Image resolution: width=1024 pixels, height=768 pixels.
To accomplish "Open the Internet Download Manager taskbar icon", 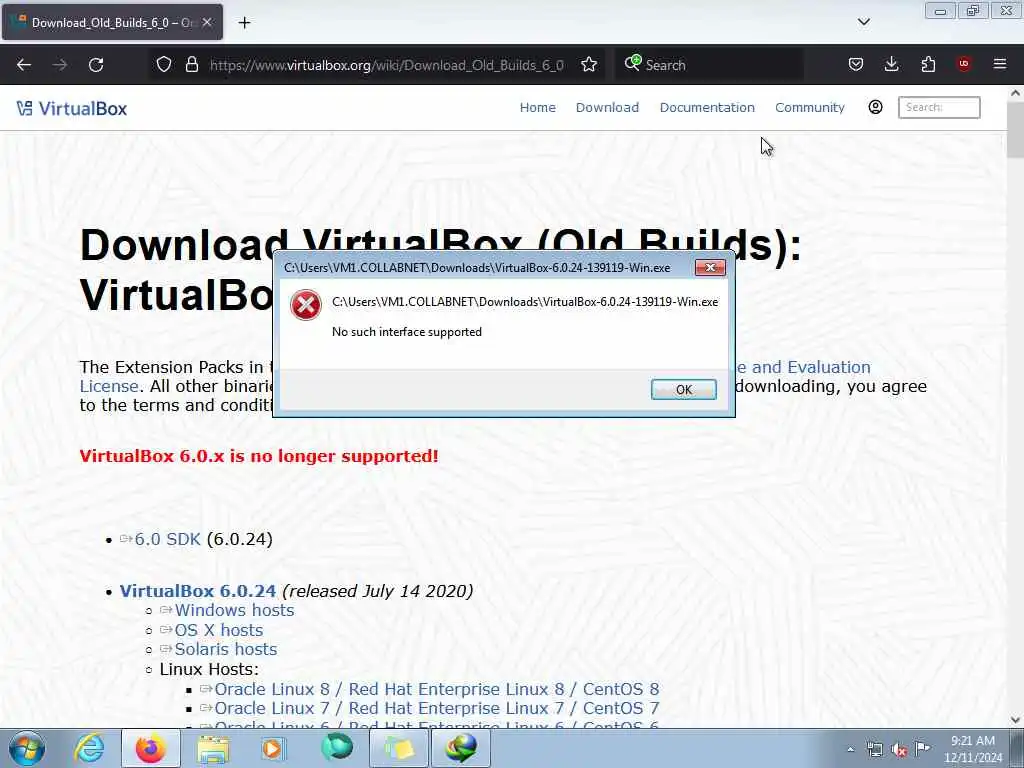I will 461,748.
